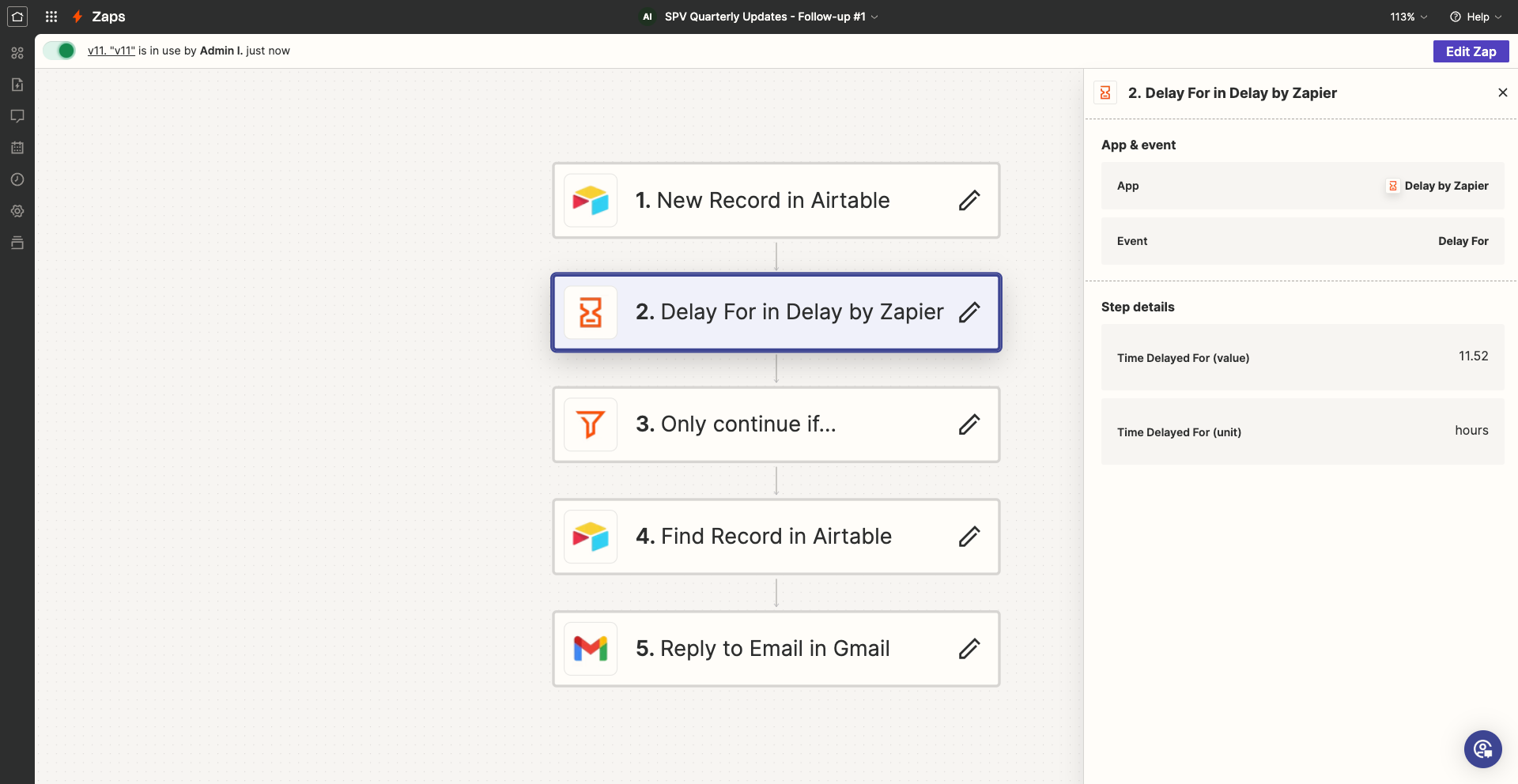Click the Time Delayed For (value) label
The image size is (1518, 784).
point(1183,358)
